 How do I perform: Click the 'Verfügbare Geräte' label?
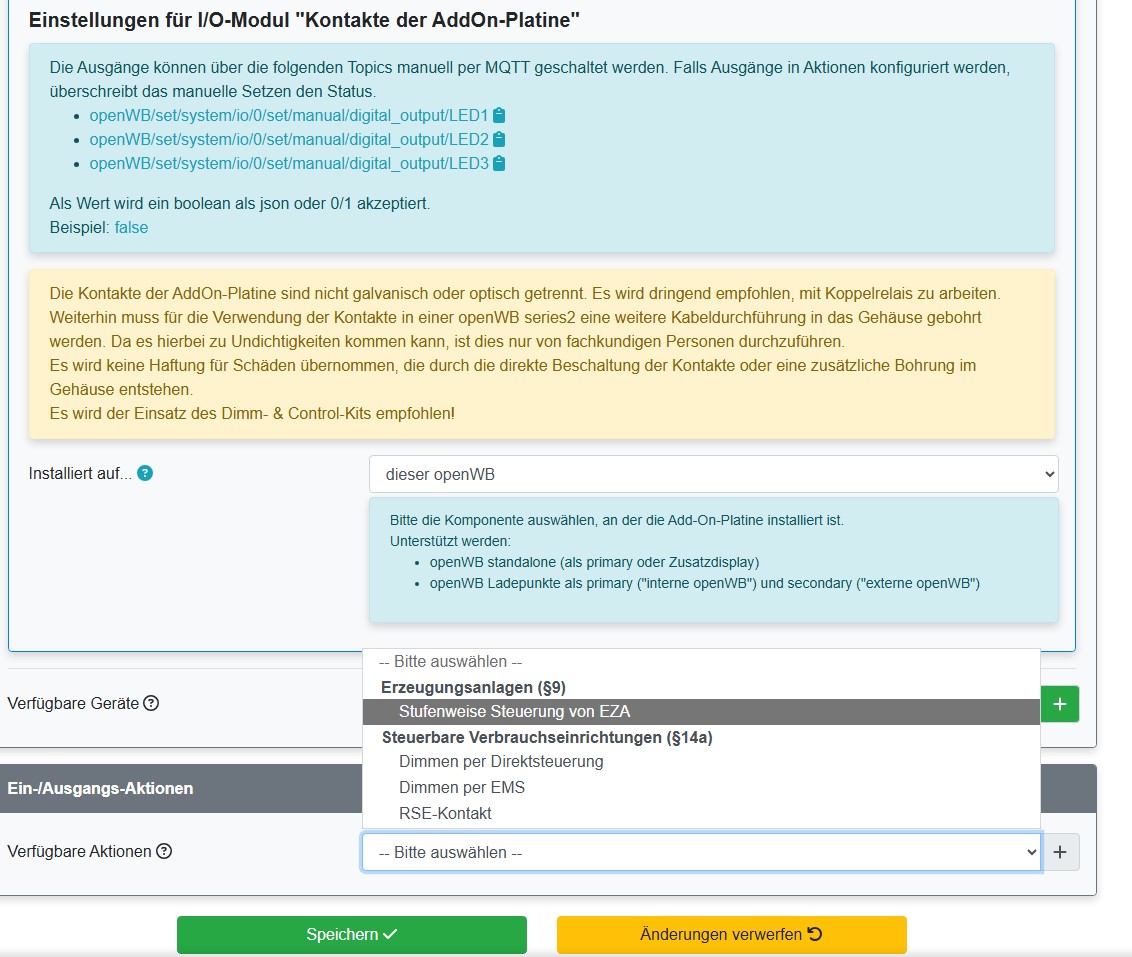tap(73, 704)
